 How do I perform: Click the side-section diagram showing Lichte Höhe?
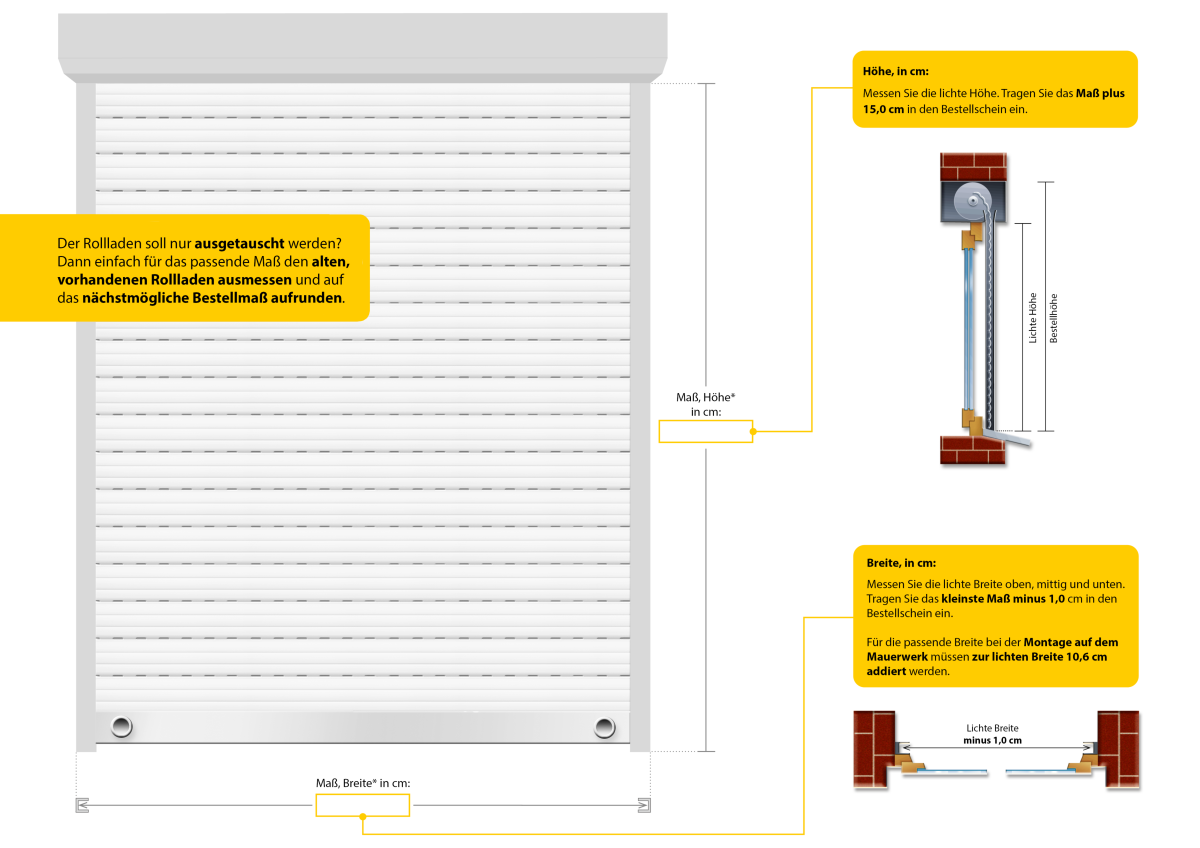997,309
